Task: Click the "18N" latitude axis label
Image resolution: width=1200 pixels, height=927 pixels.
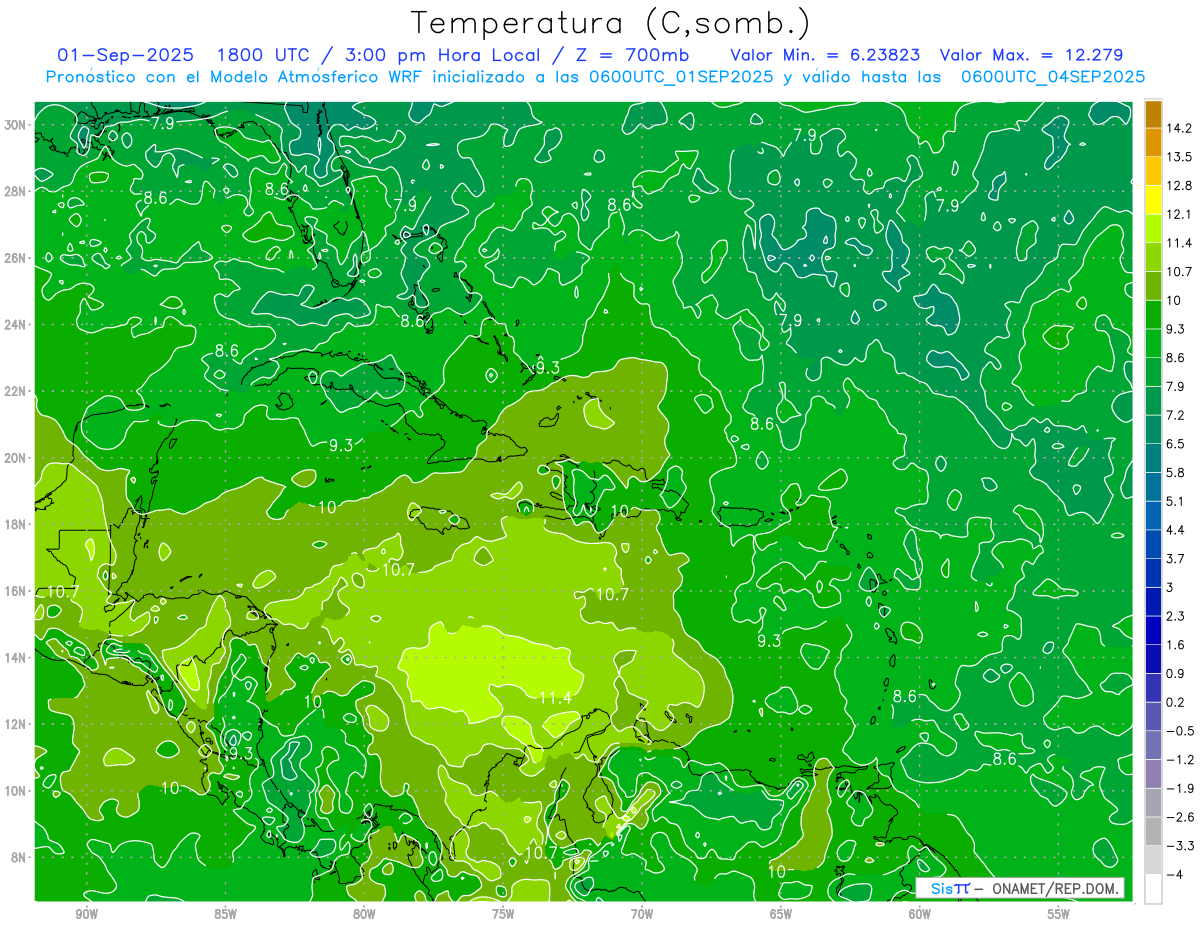Action: [15, 524]
